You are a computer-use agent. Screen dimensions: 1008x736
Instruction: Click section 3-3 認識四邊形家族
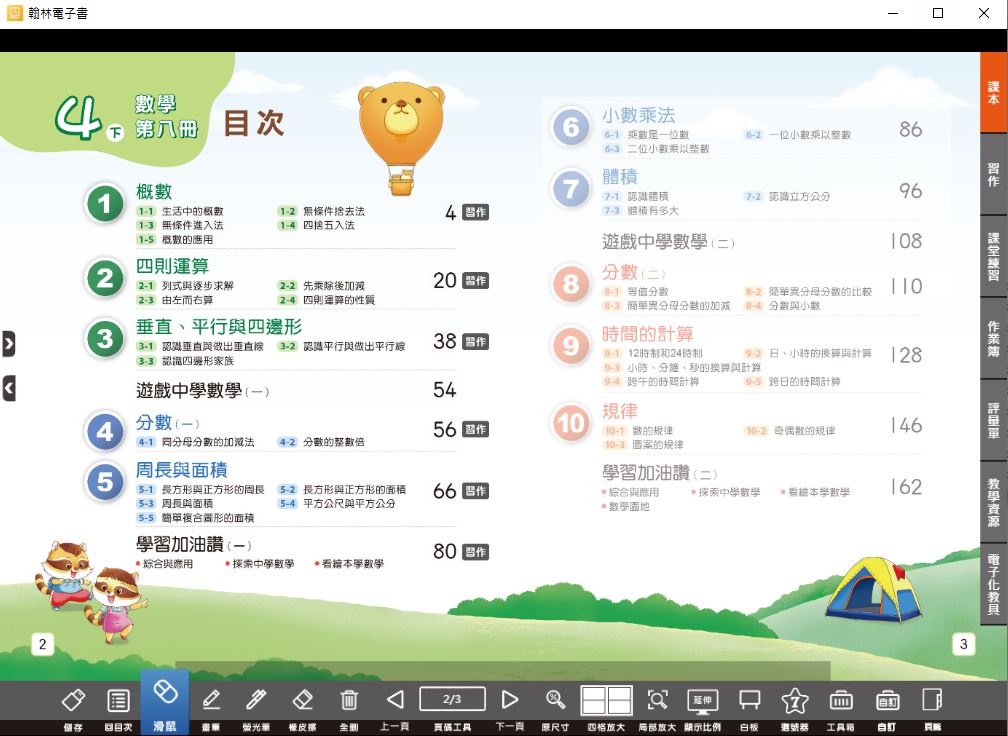pyautogui.click(x=185, y=361)
